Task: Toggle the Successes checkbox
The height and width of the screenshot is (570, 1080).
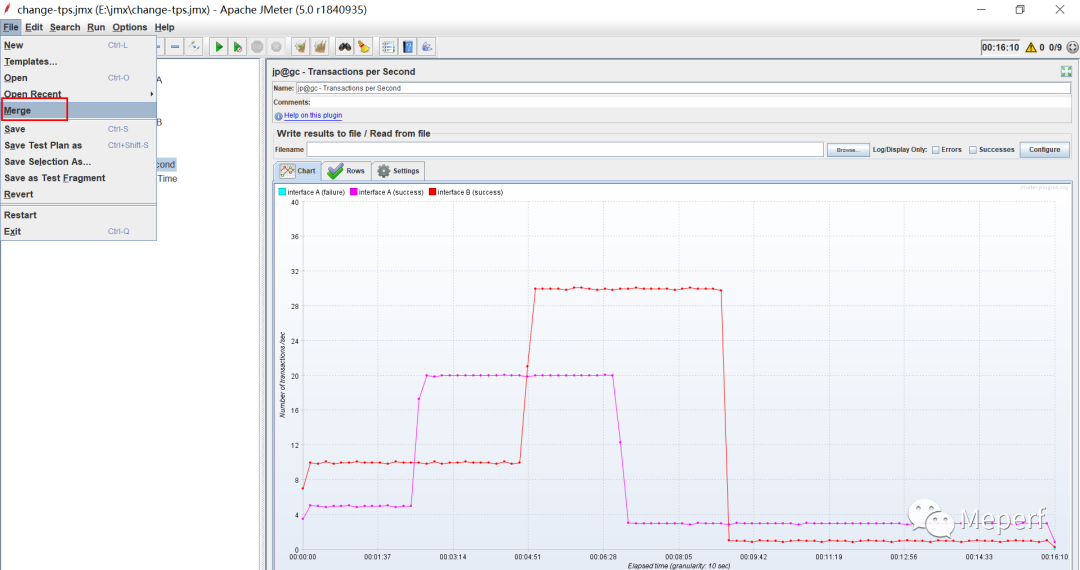Action: (973, 149)
